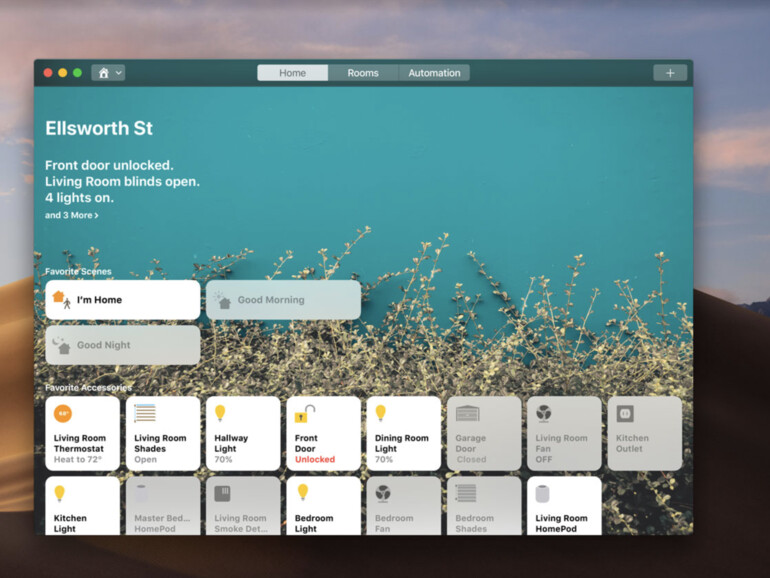Activate the I'm Home scene
The width and height of the screenshot is (770, 578).
point(123,300)
